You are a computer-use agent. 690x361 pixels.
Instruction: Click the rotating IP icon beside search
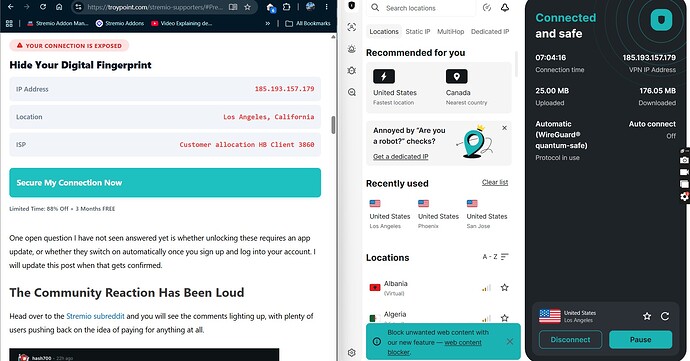pyautogui.click(x=487, y=7)
